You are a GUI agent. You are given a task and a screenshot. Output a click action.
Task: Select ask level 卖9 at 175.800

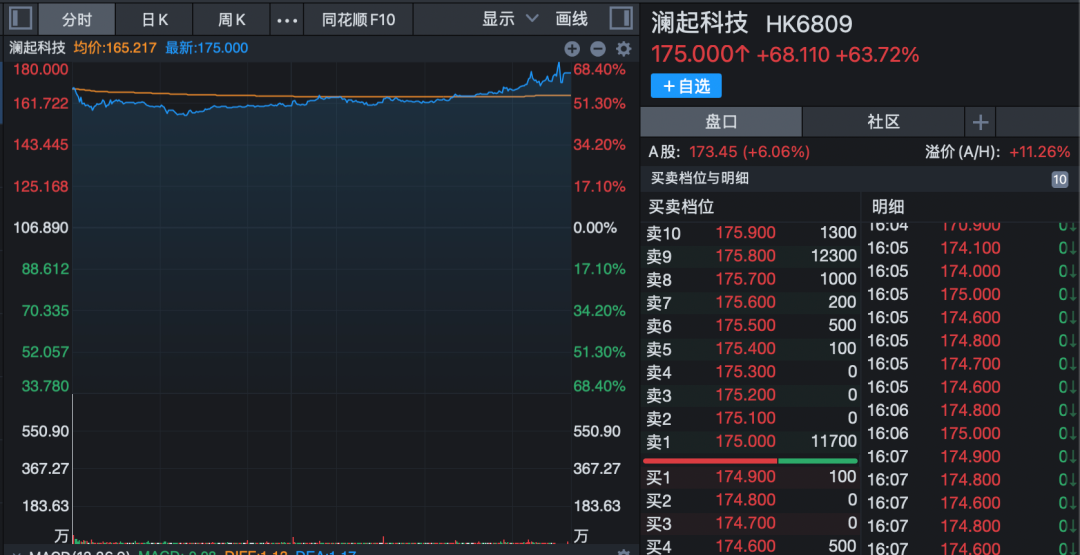click(x=751, y=256)
